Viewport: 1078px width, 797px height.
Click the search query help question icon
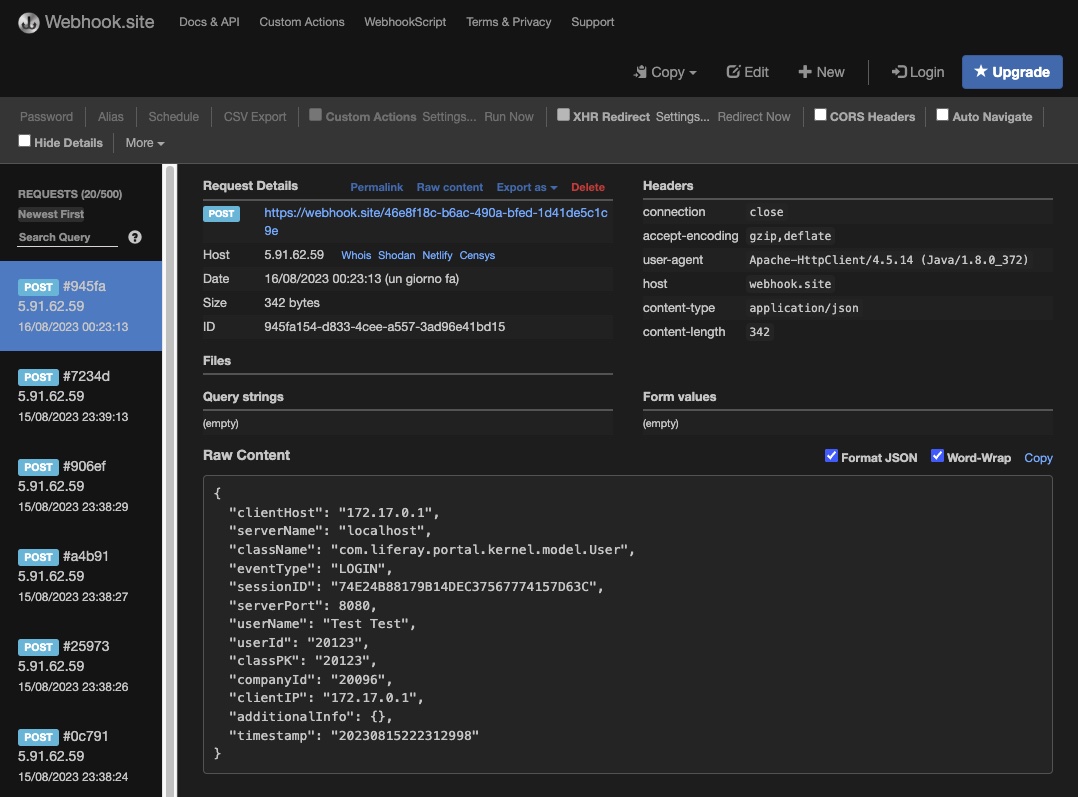[135, 237]
